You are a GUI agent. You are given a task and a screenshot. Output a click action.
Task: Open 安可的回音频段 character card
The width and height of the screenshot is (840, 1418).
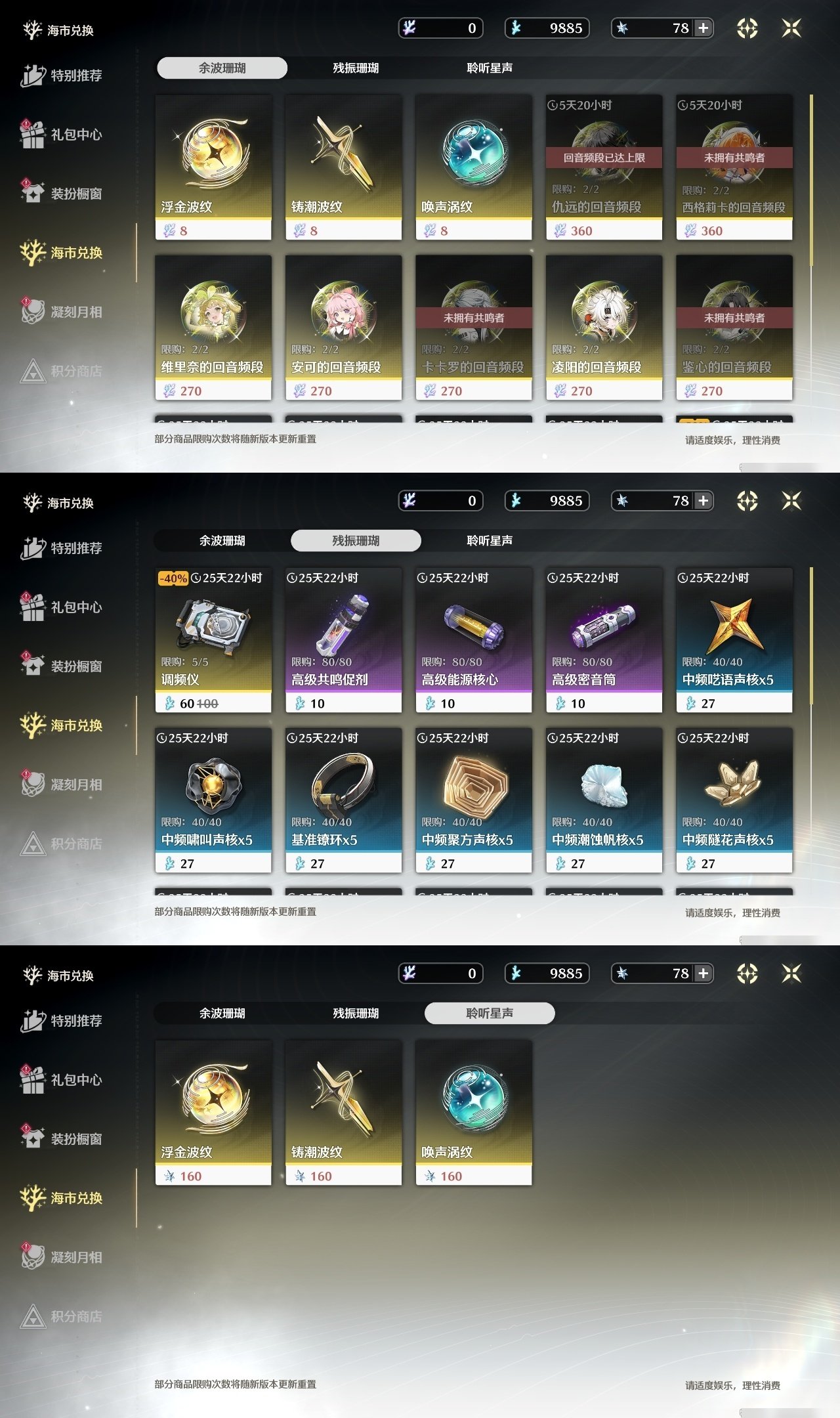[x=343, y=328]
